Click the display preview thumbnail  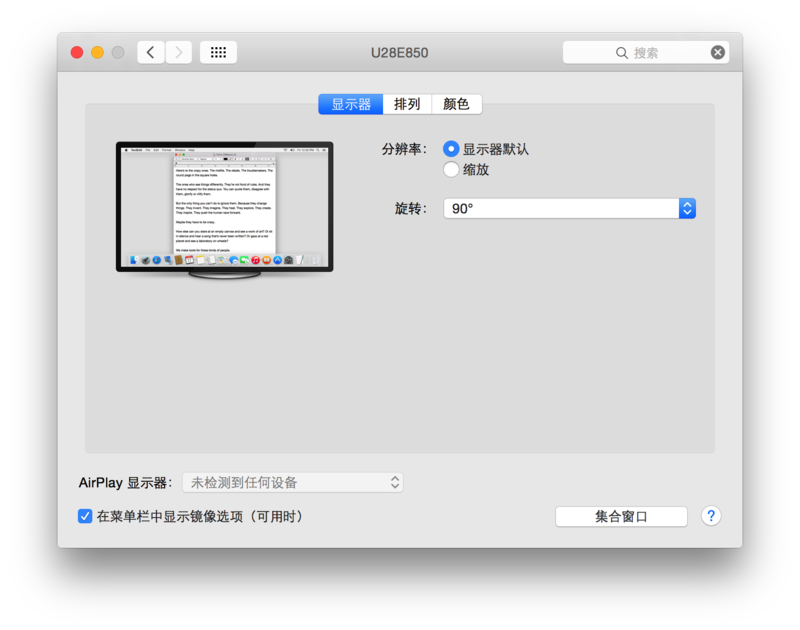click(x=224, y=210)
